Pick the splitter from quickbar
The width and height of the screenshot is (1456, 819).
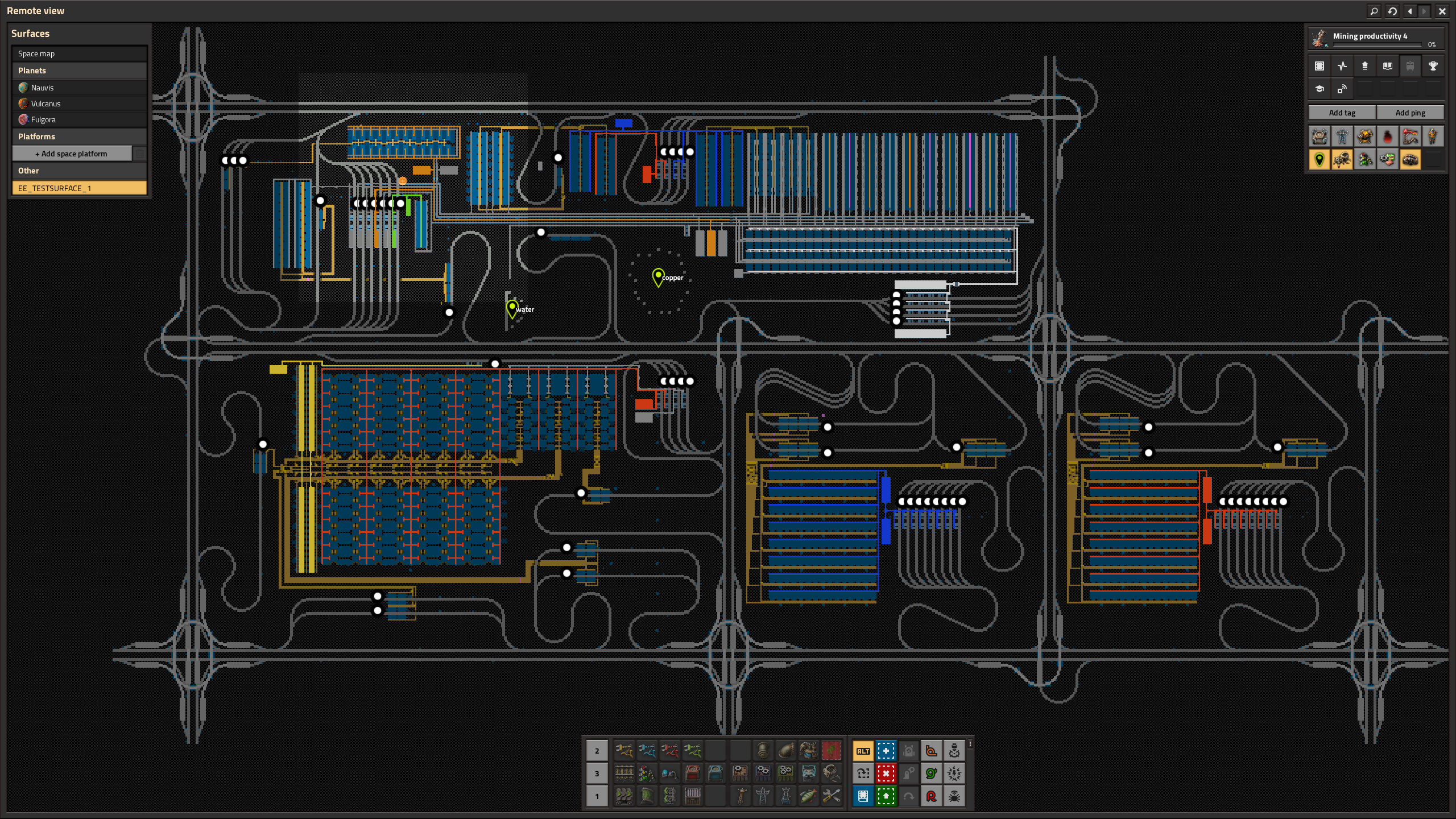pos(670,796)
